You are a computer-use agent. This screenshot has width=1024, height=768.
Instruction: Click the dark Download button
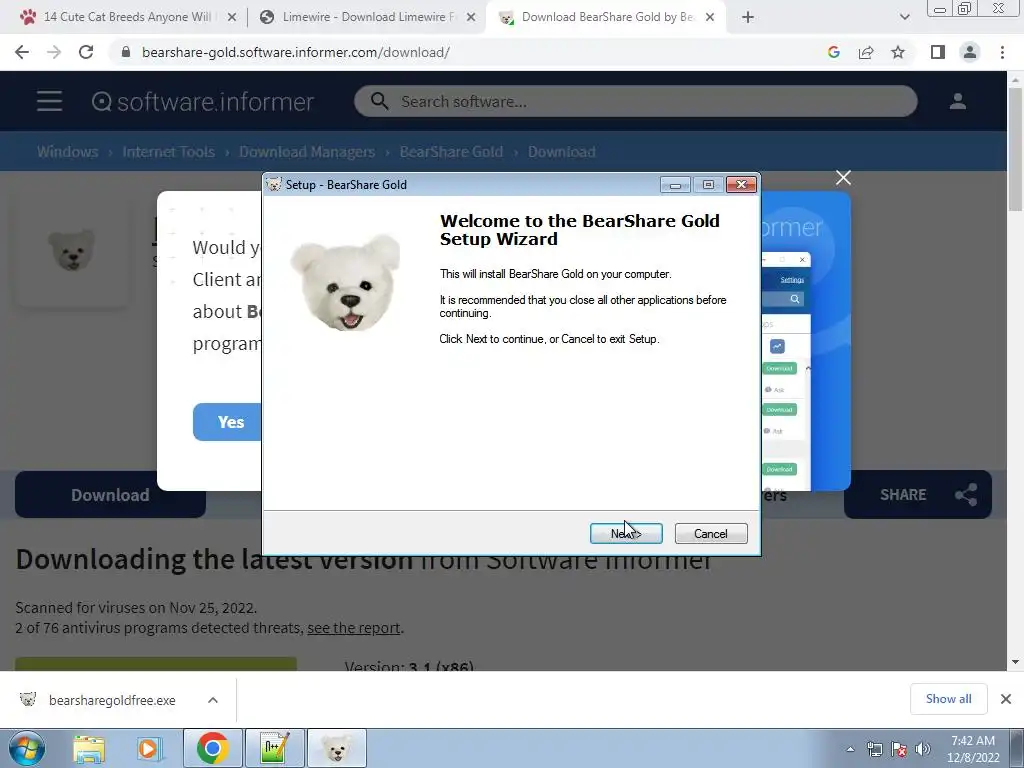110,495
